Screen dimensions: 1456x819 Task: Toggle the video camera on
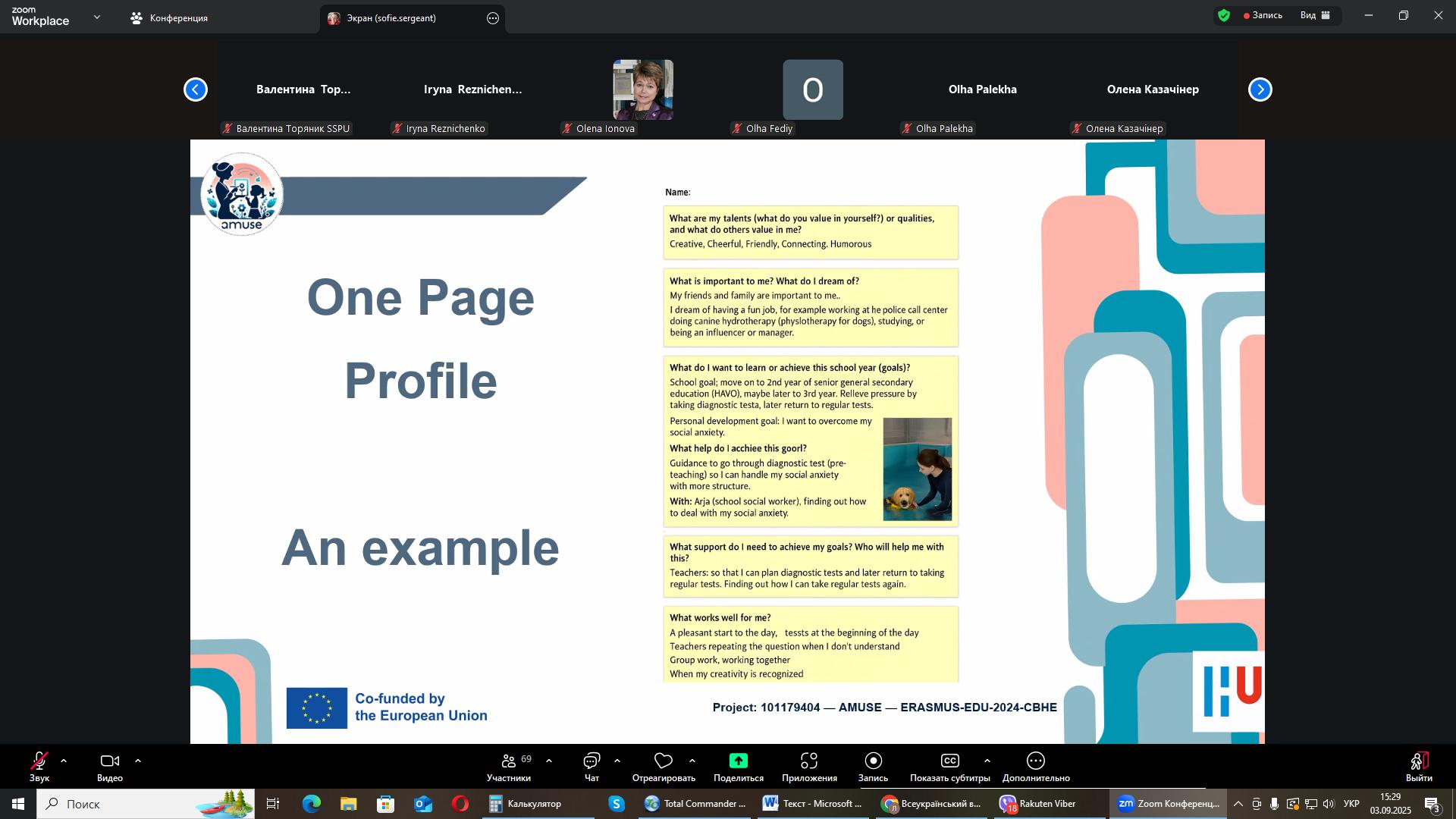tap(110, 761)
